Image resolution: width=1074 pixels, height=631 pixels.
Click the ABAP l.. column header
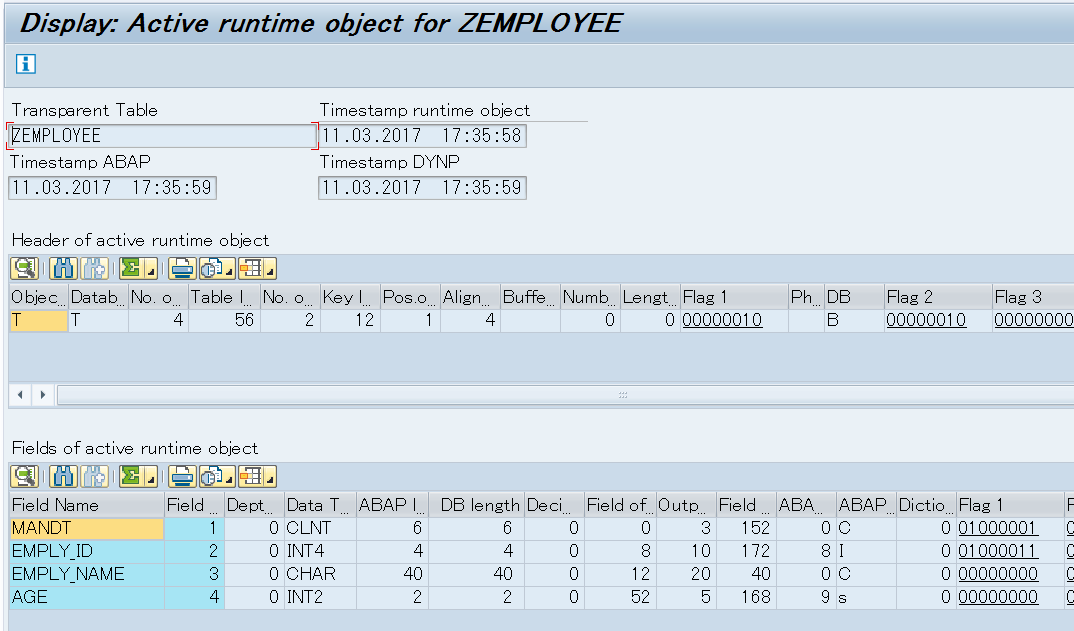coord(392,505)
